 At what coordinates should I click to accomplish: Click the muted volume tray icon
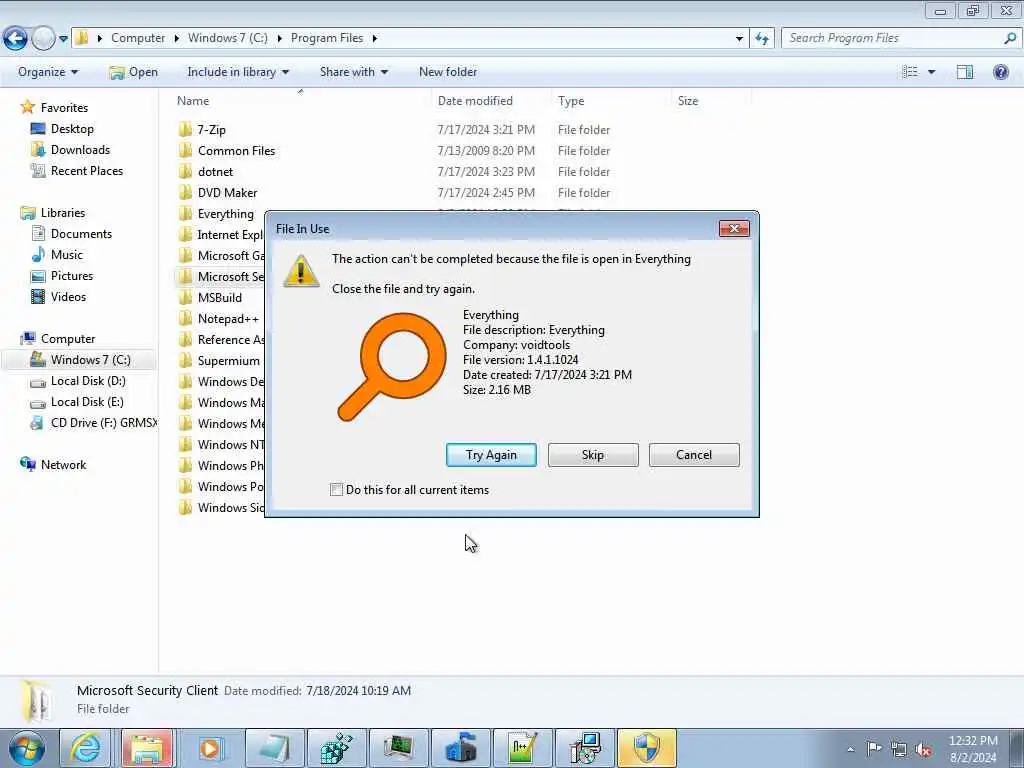click(x=923, y=749)
